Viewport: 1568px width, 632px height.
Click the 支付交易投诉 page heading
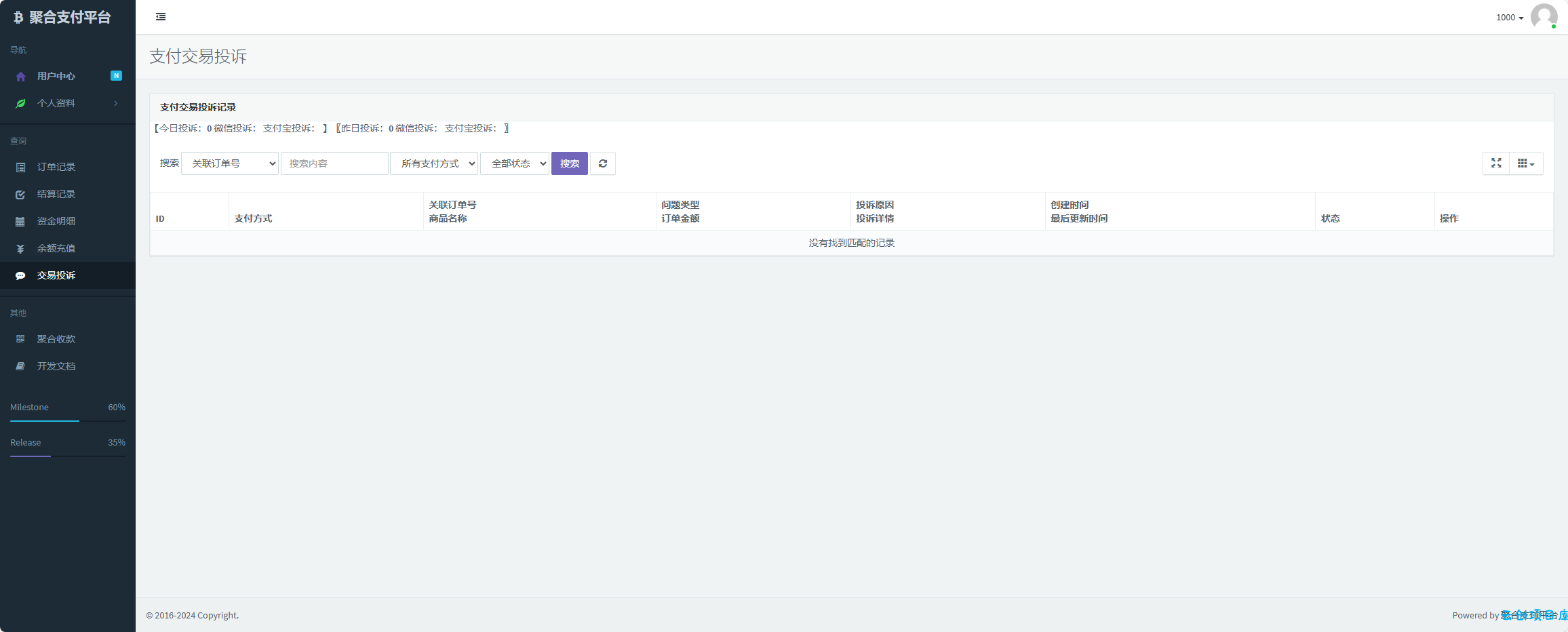pos(198,56)
